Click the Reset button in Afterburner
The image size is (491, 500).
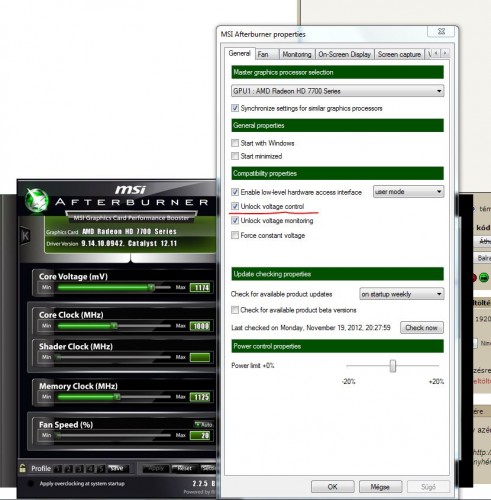185,468
